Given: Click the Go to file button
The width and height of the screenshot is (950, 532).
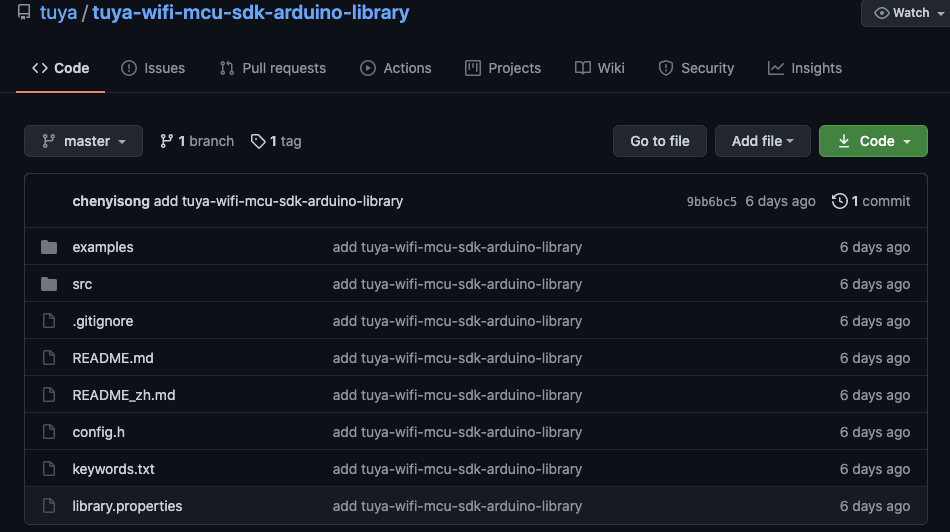Looking at the screenshot, I should click(x=660, y=141).
